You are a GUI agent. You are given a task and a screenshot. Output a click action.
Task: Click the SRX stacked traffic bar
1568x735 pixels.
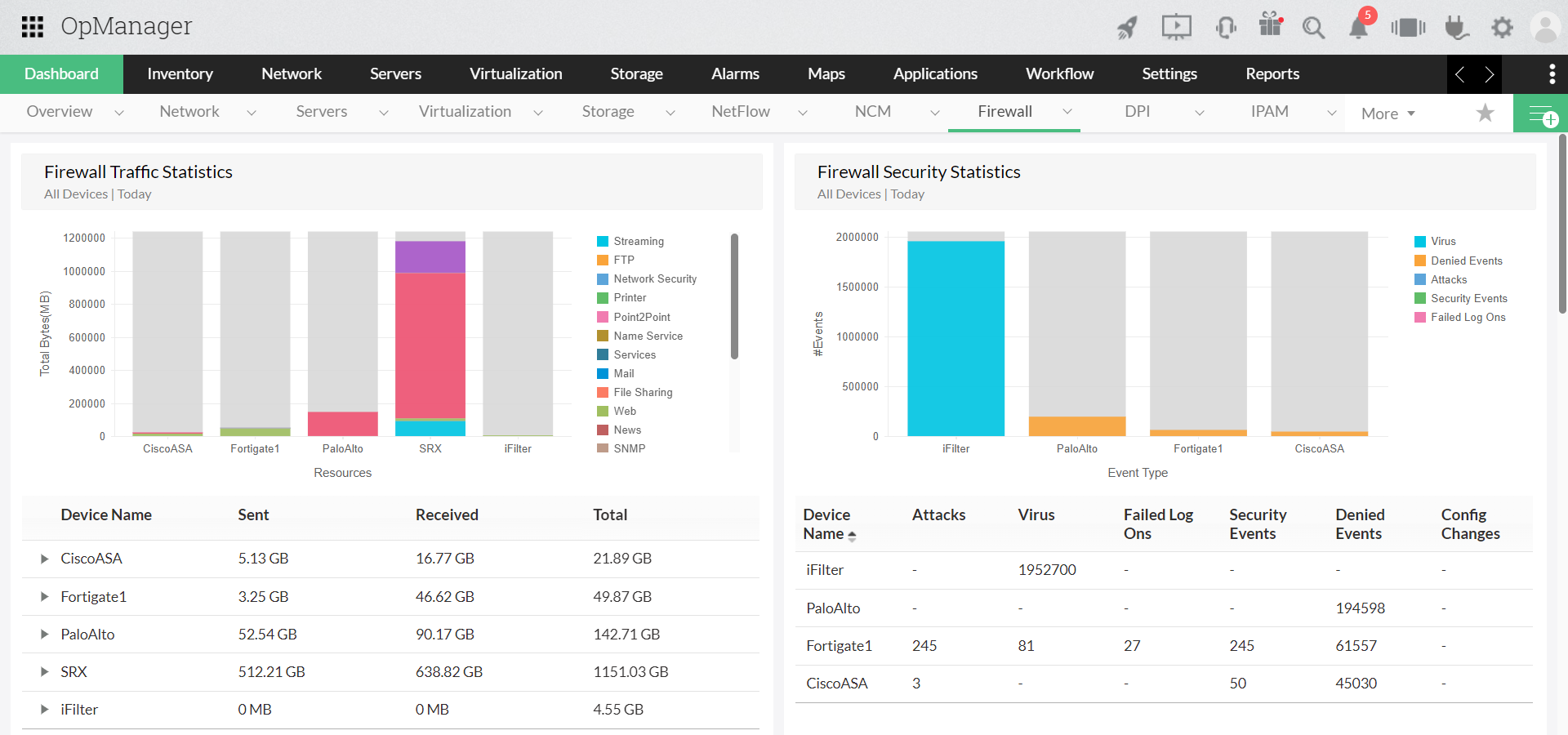pos(430,338)
